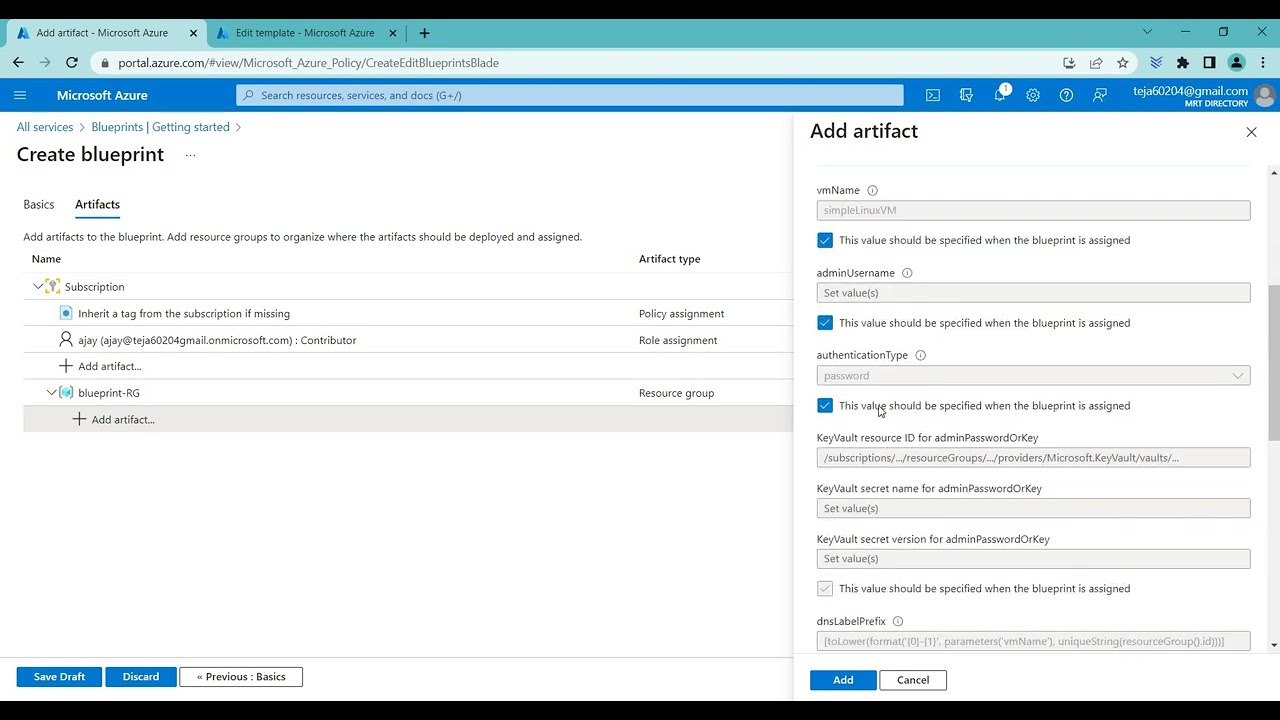Open Cloud Shell from the top bar
Viewport: 1280px width, 720px height.
933,95
